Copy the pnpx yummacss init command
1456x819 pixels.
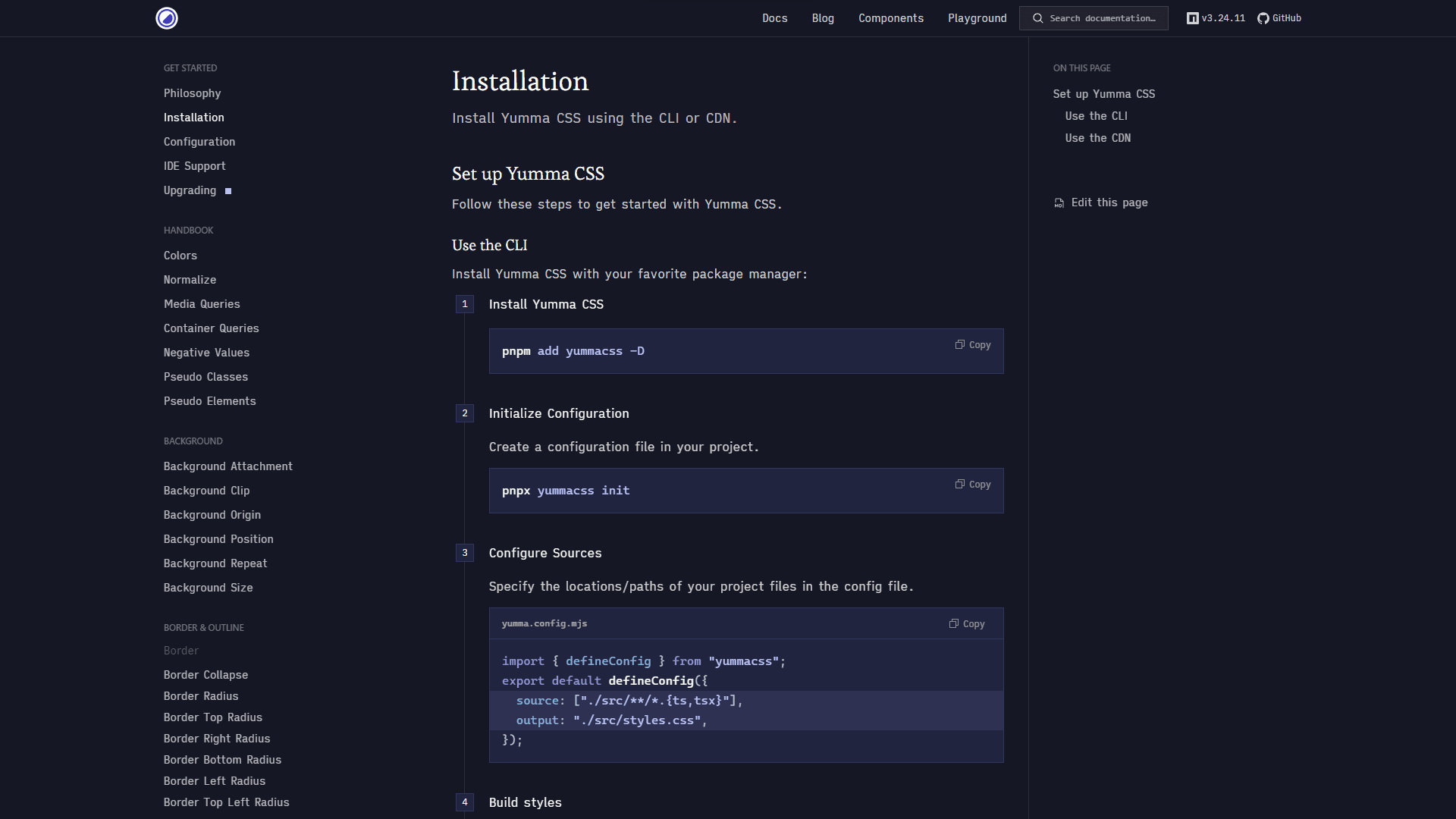point(973,485)
